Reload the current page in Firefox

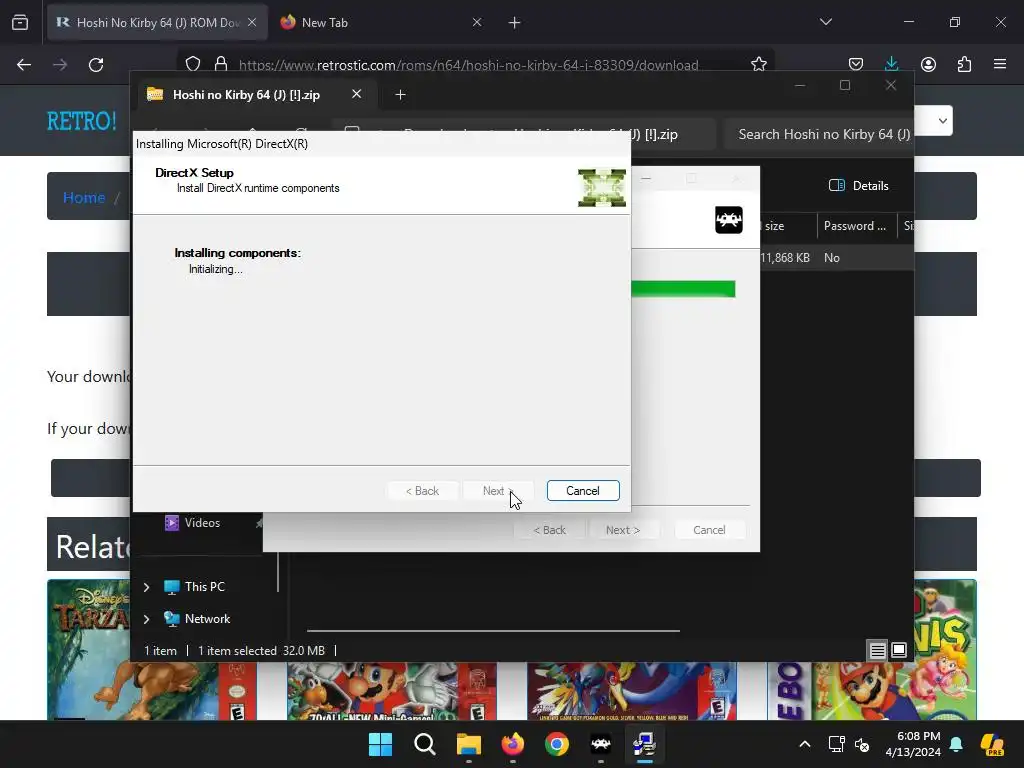point(96,65)
